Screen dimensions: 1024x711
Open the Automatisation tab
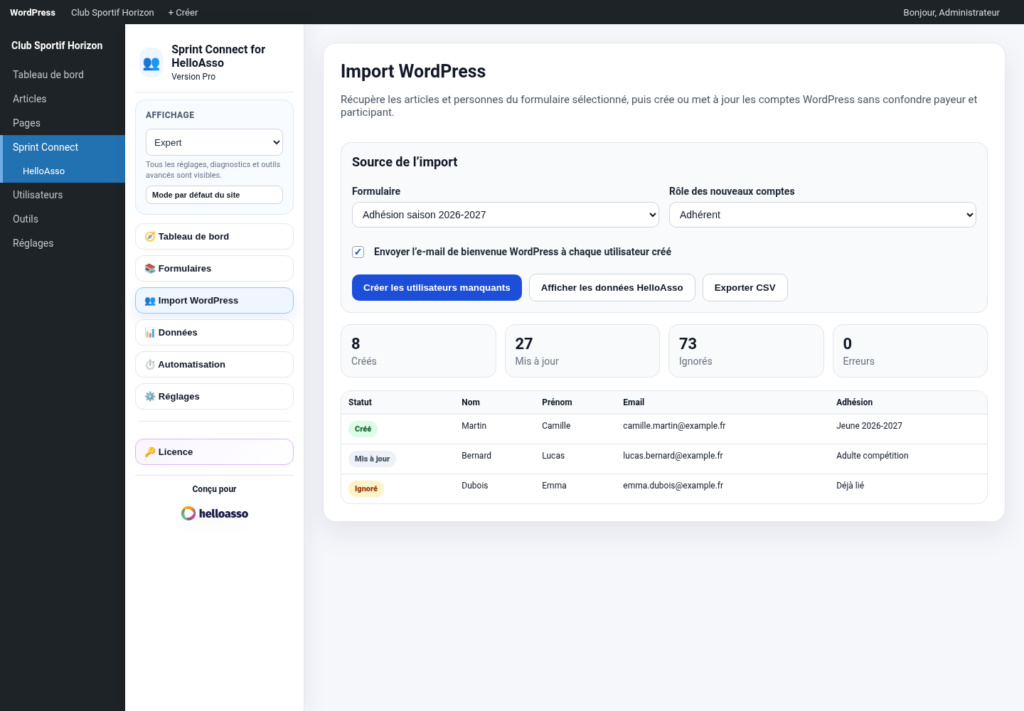(x=214, y=364)
